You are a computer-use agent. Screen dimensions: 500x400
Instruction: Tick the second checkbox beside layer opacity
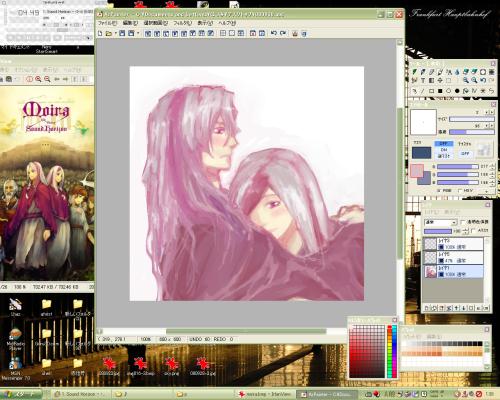pos(474,231)
